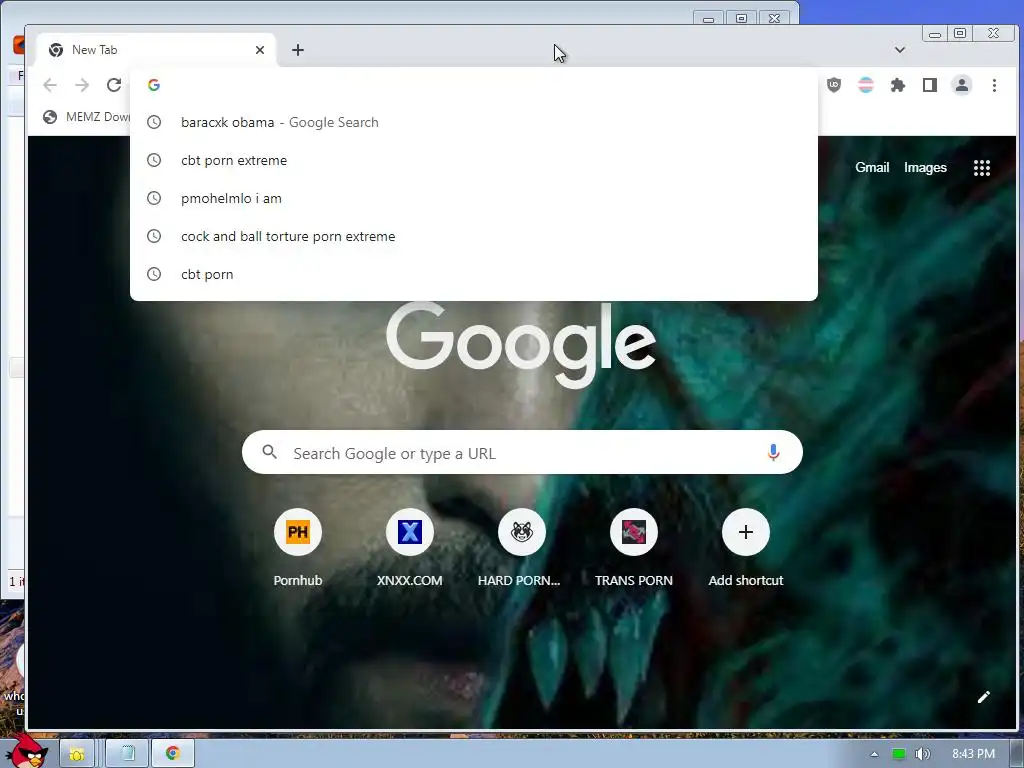Select the 'baracxk obama' search suggestion

(x=473, y=122)
